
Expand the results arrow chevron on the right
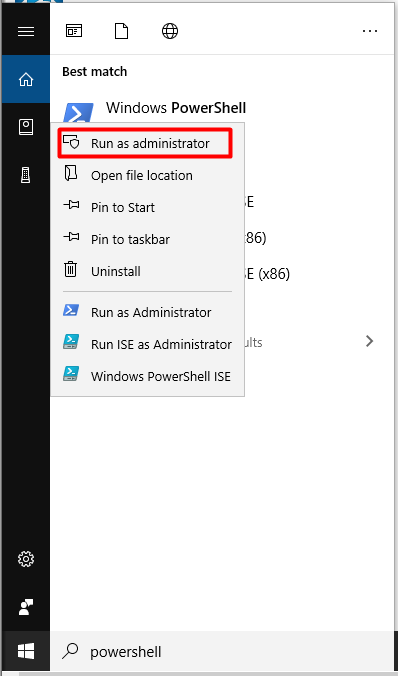tap(370, 341)
